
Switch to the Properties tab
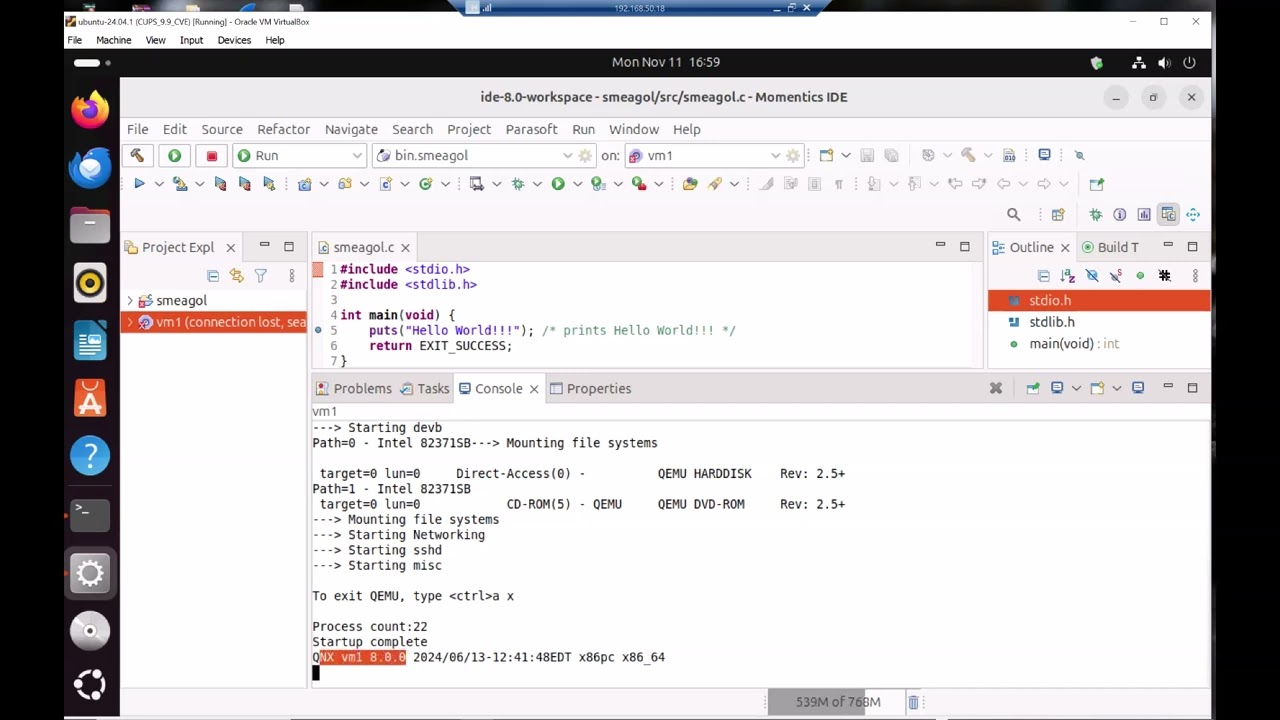[x=590, y=388]
